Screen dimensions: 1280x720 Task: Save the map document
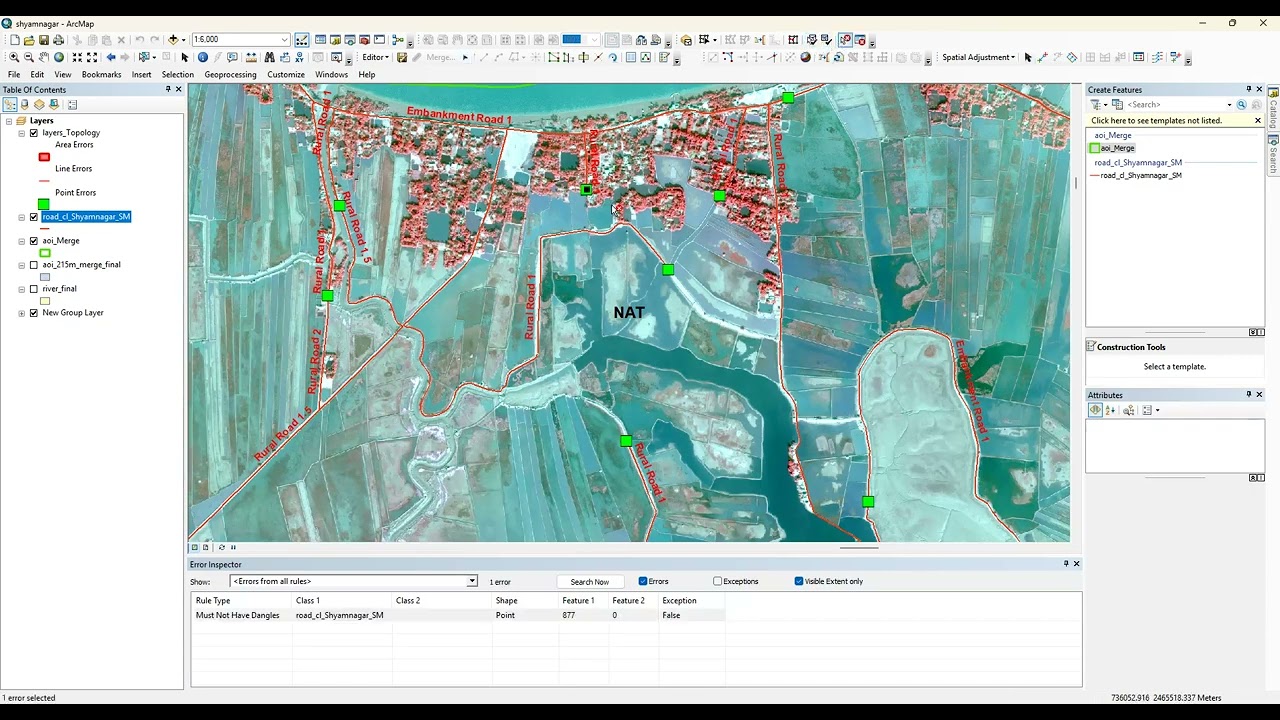click(44, 40)
